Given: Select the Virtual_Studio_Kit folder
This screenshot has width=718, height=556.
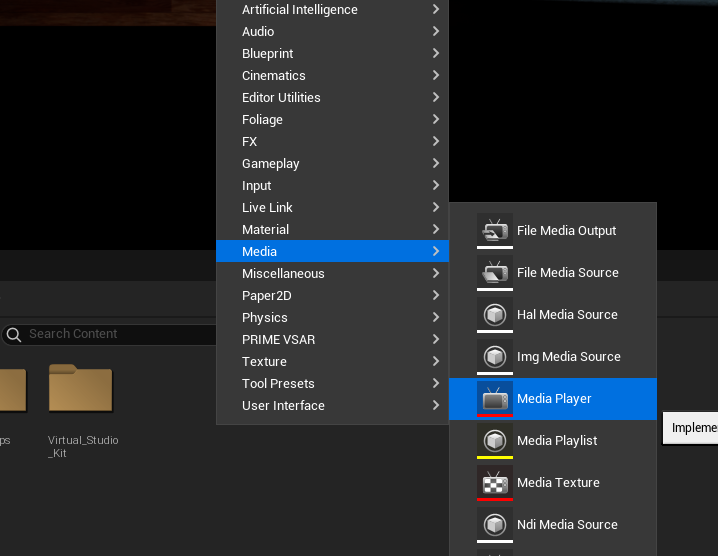Looking at the screenshot, I should tap(82, 392).
